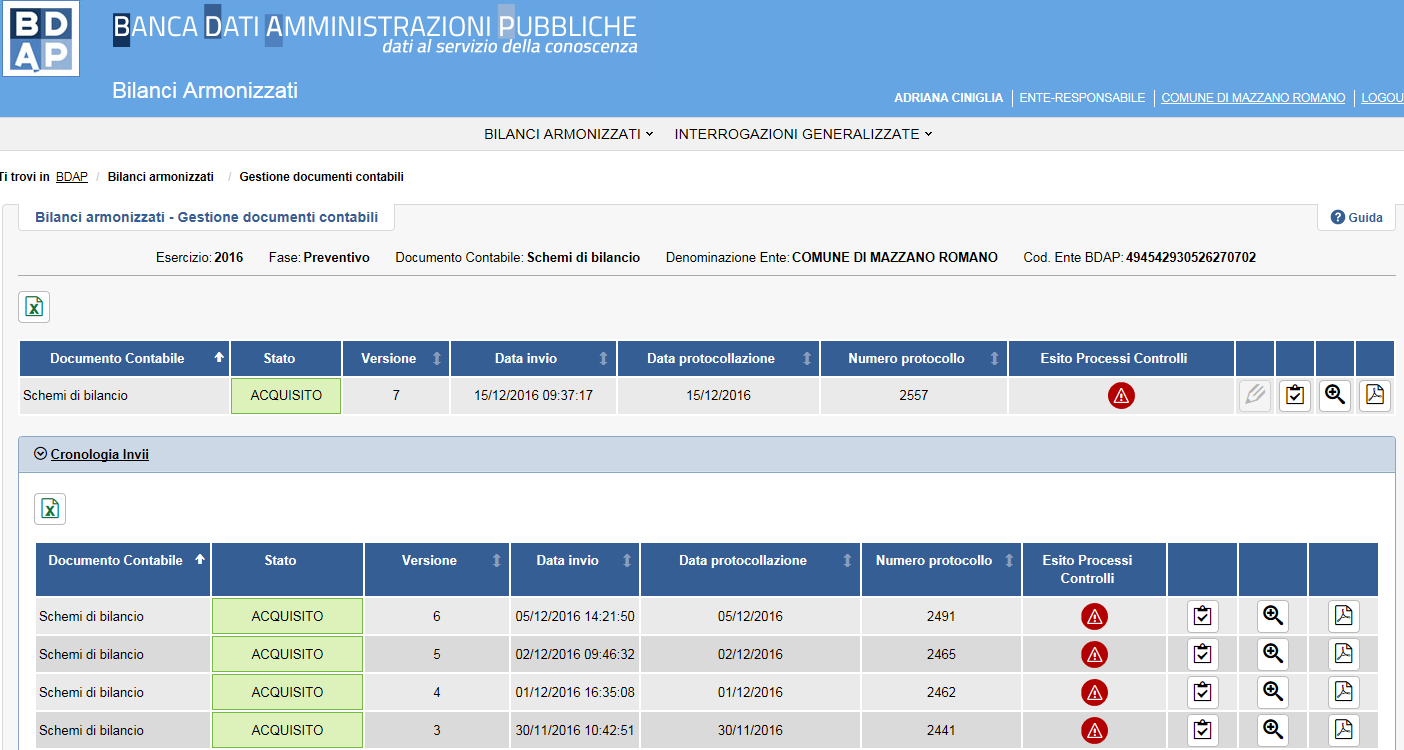Click warning icon for protocol 2441
1404x750 pixels.
click(1094, 731)
